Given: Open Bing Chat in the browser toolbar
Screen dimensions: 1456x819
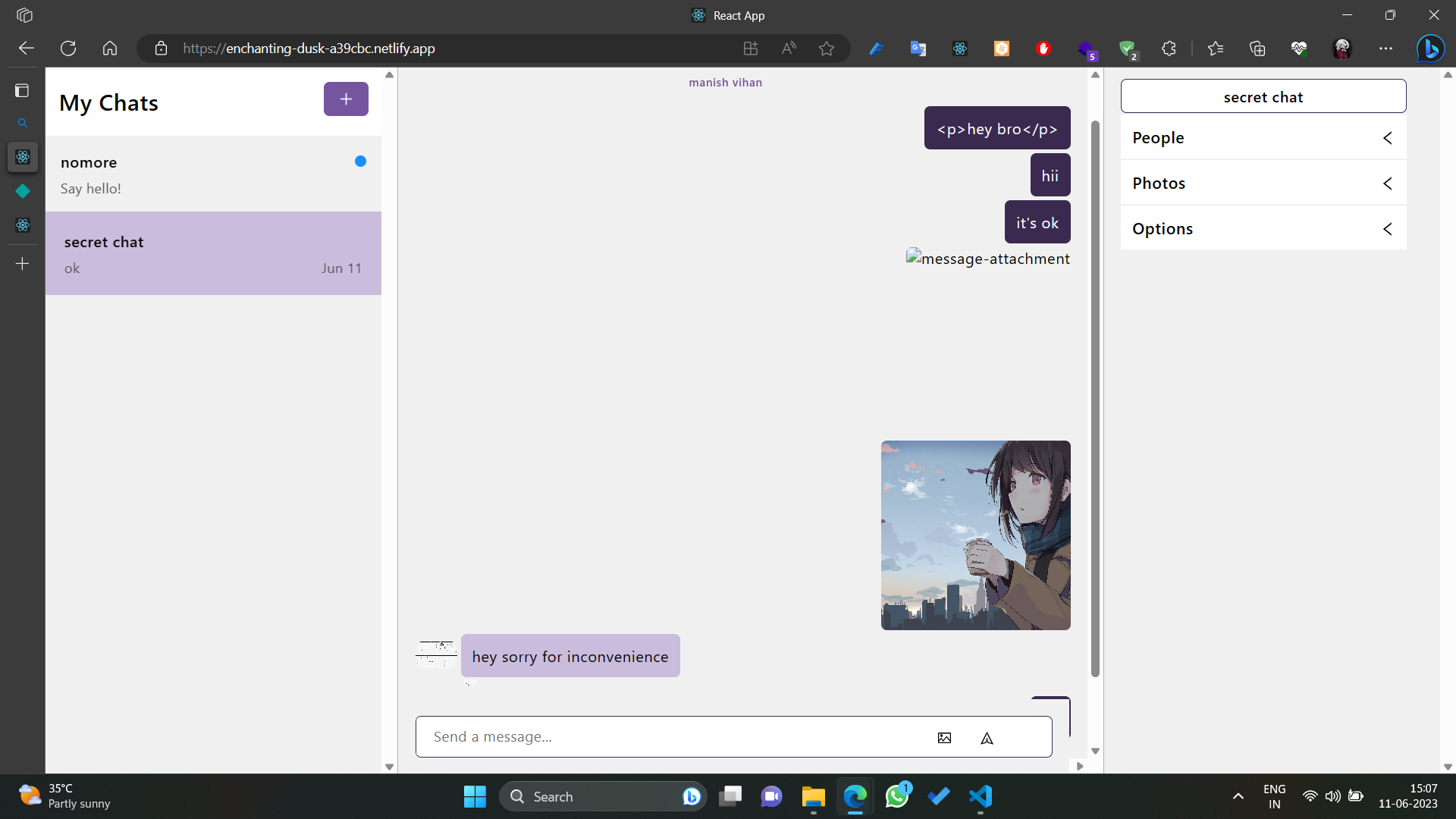Looking at the screenshot, I should point(1431,48).
